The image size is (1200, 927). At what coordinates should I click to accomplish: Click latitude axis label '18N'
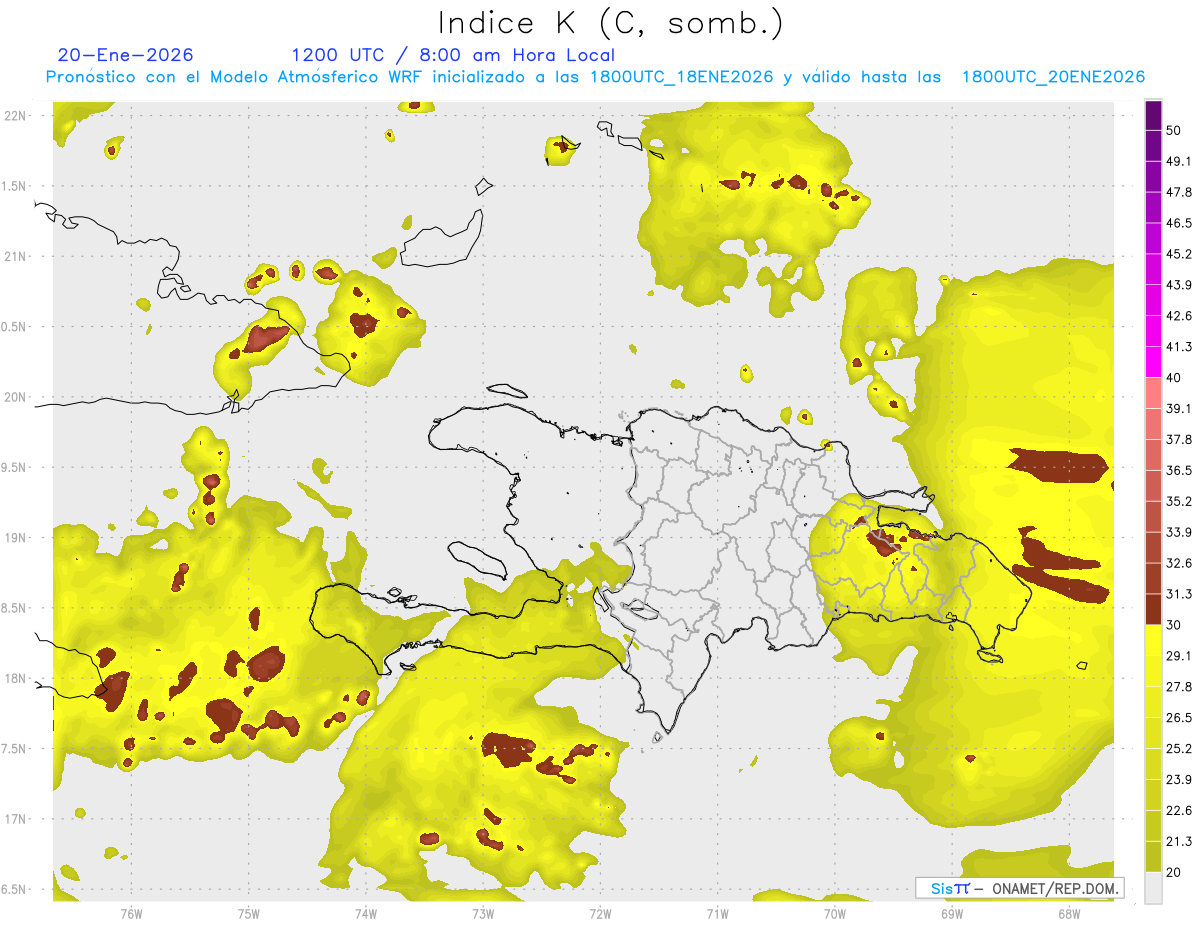(16, 678)
